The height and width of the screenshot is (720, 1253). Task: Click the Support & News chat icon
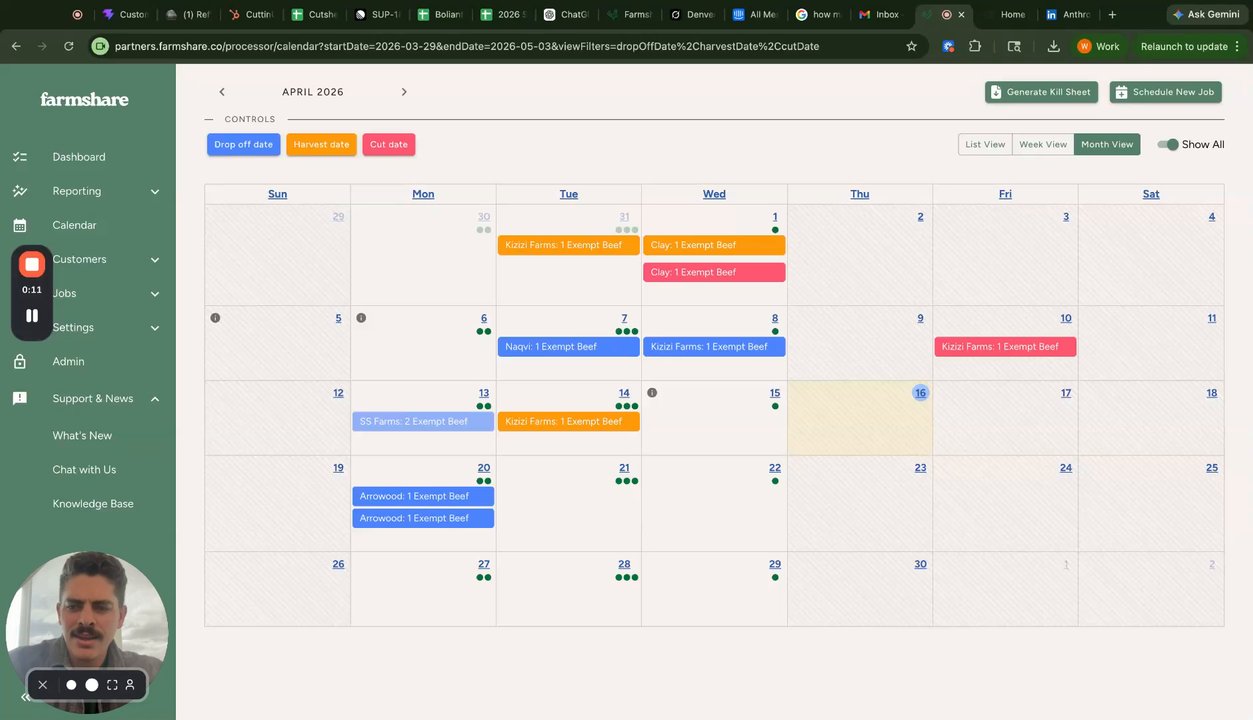(20, 398)
